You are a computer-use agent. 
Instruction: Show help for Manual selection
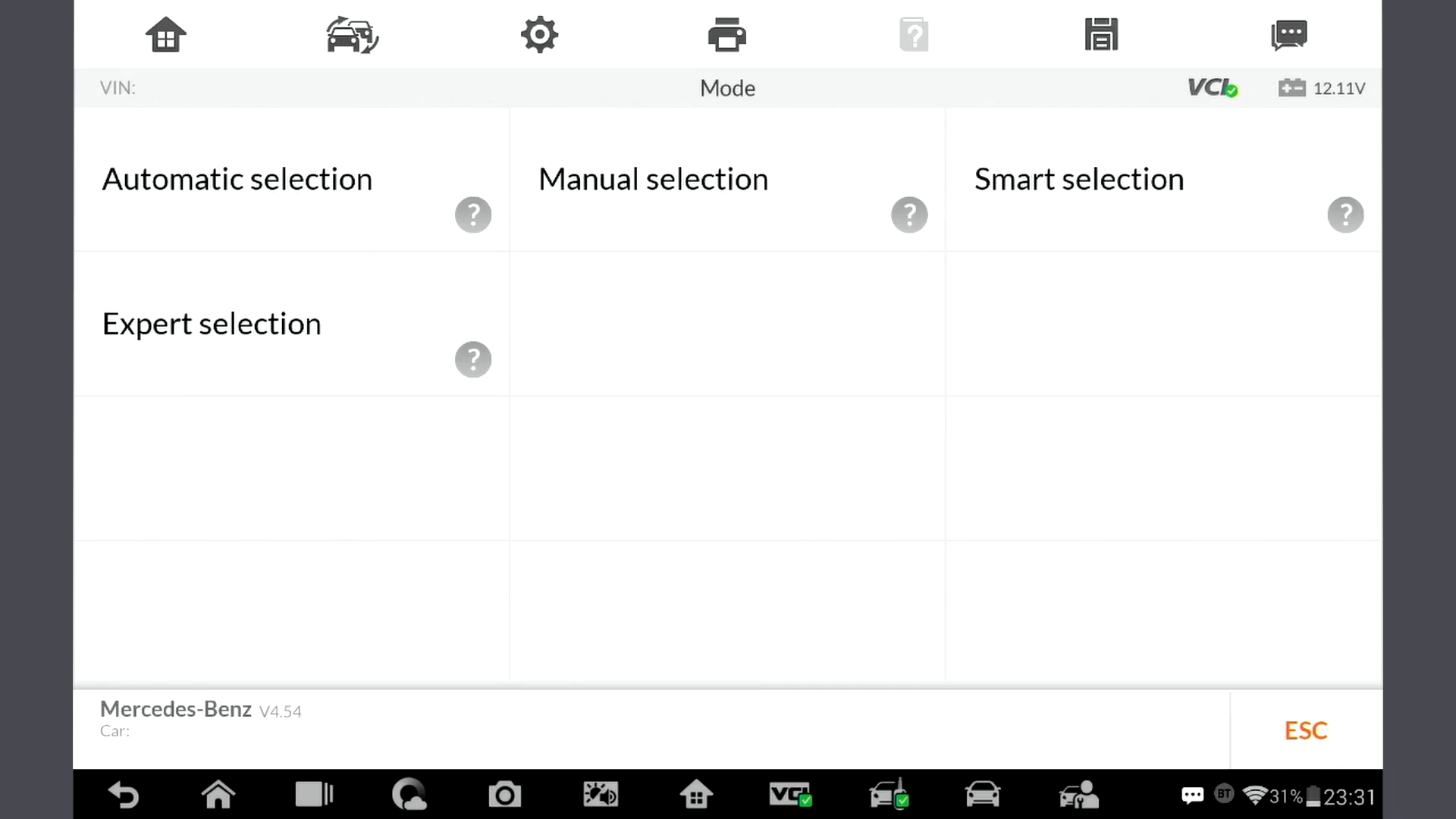coord(909,215)
